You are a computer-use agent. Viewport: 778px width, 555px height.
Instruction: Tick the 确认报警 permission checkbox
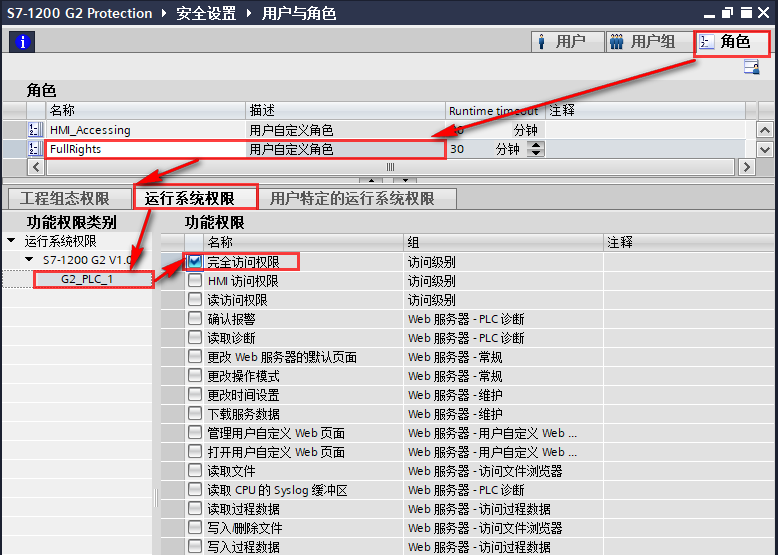[x=195, y=319]
